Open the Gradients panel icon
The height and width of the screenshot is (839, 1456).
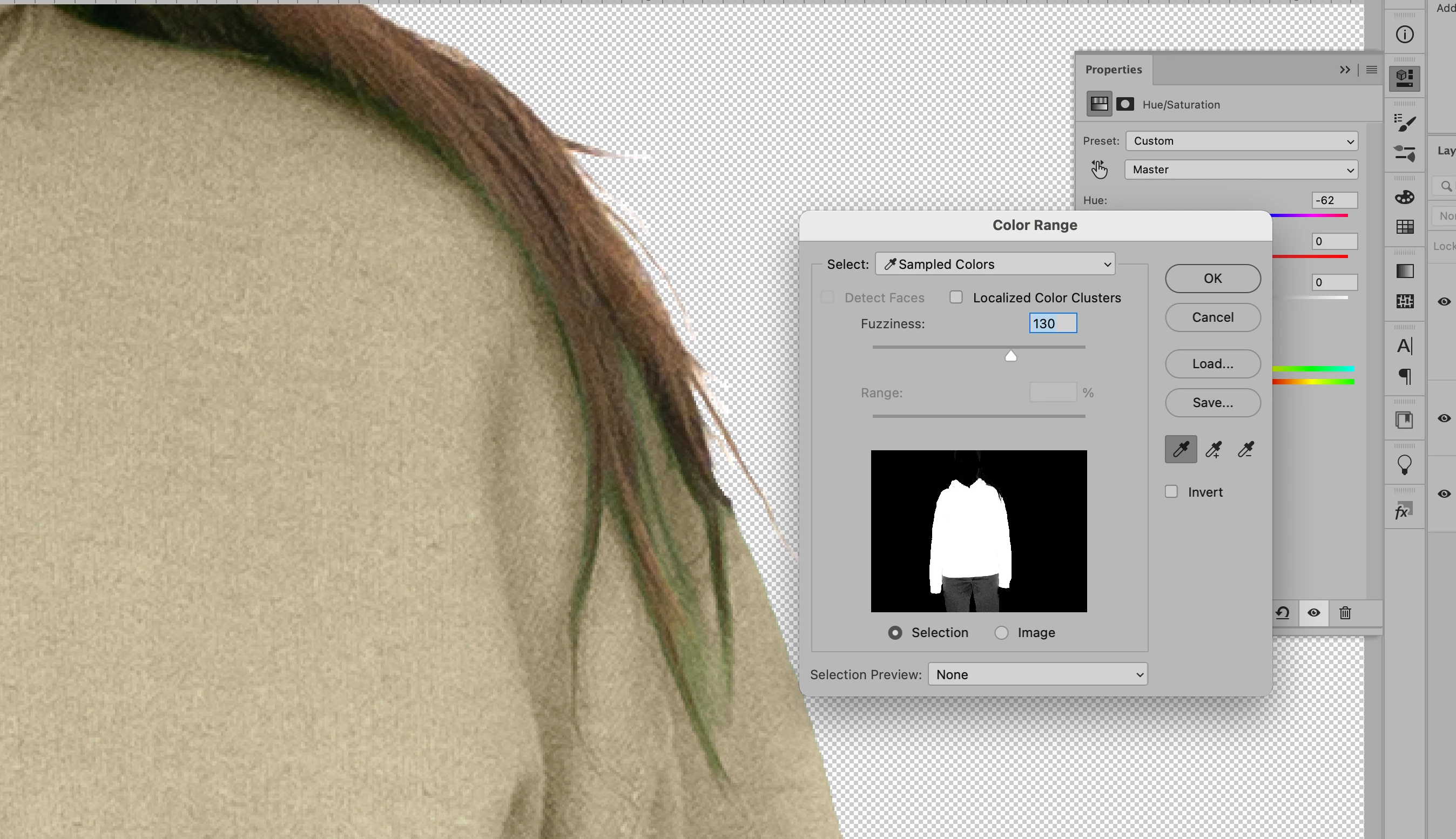[x=1404, y=272]
